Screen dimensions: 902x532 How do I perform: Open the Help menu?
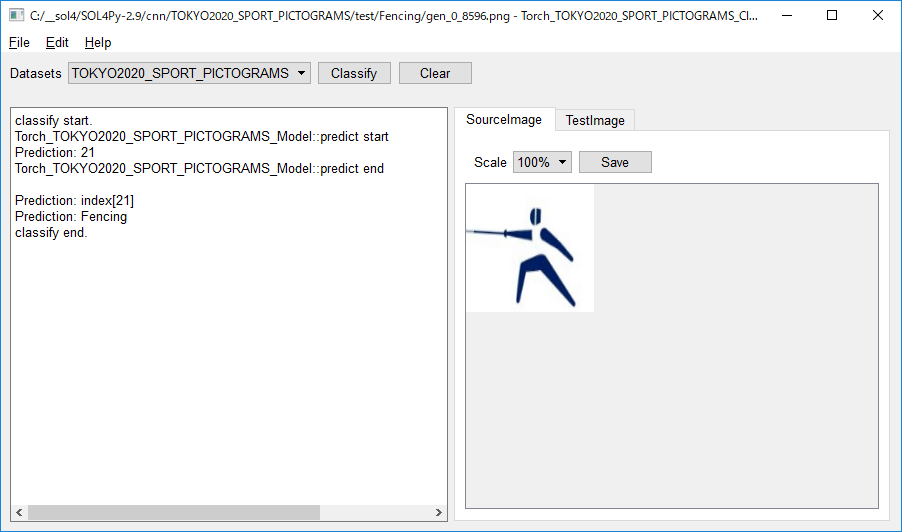(x=98, y=43)
